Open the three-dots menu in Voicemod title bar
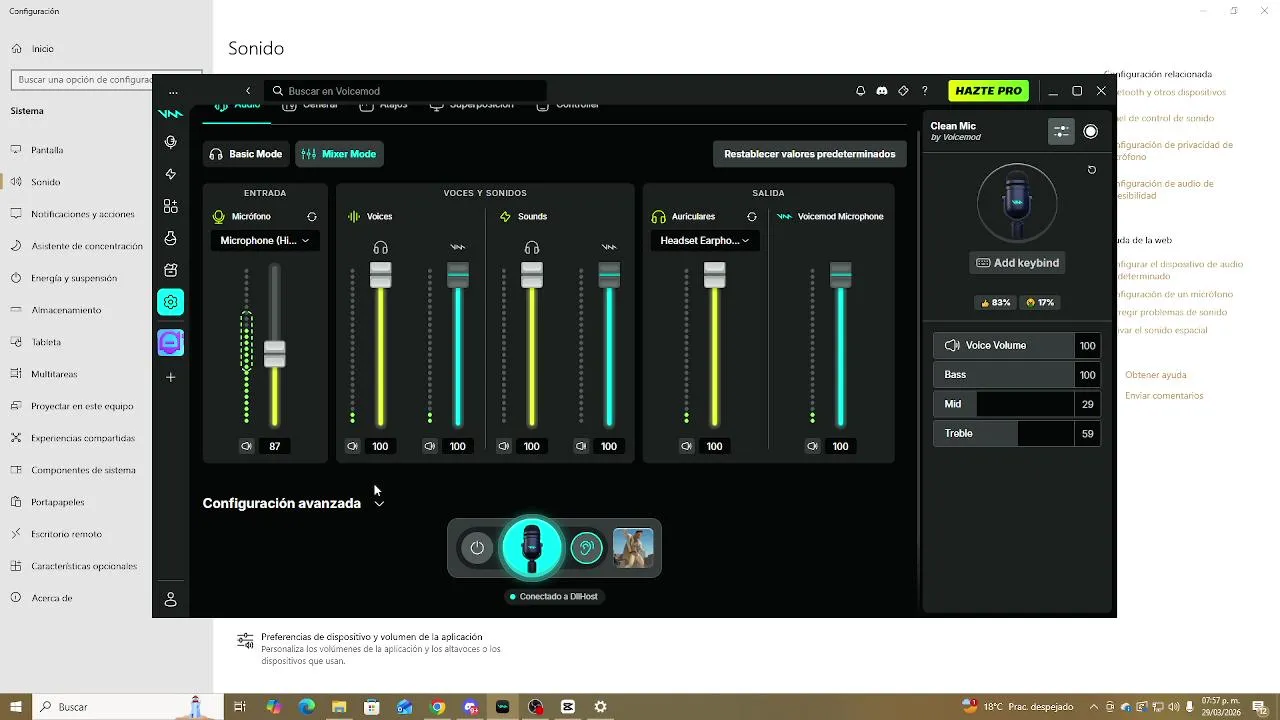This screenshot has height=720, width=1280. (173, 91)
